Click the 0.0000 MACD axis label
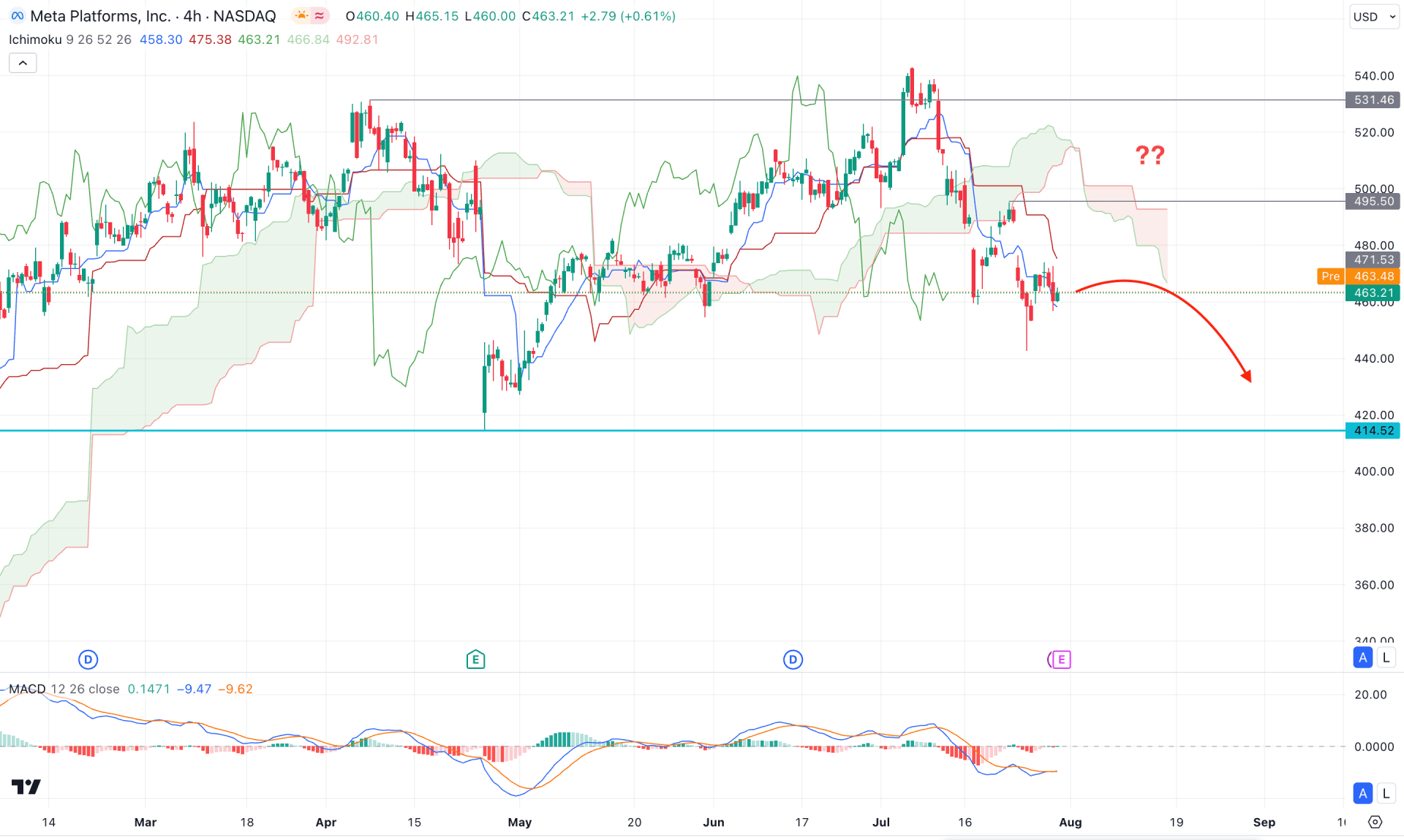 pos(1373,746)
